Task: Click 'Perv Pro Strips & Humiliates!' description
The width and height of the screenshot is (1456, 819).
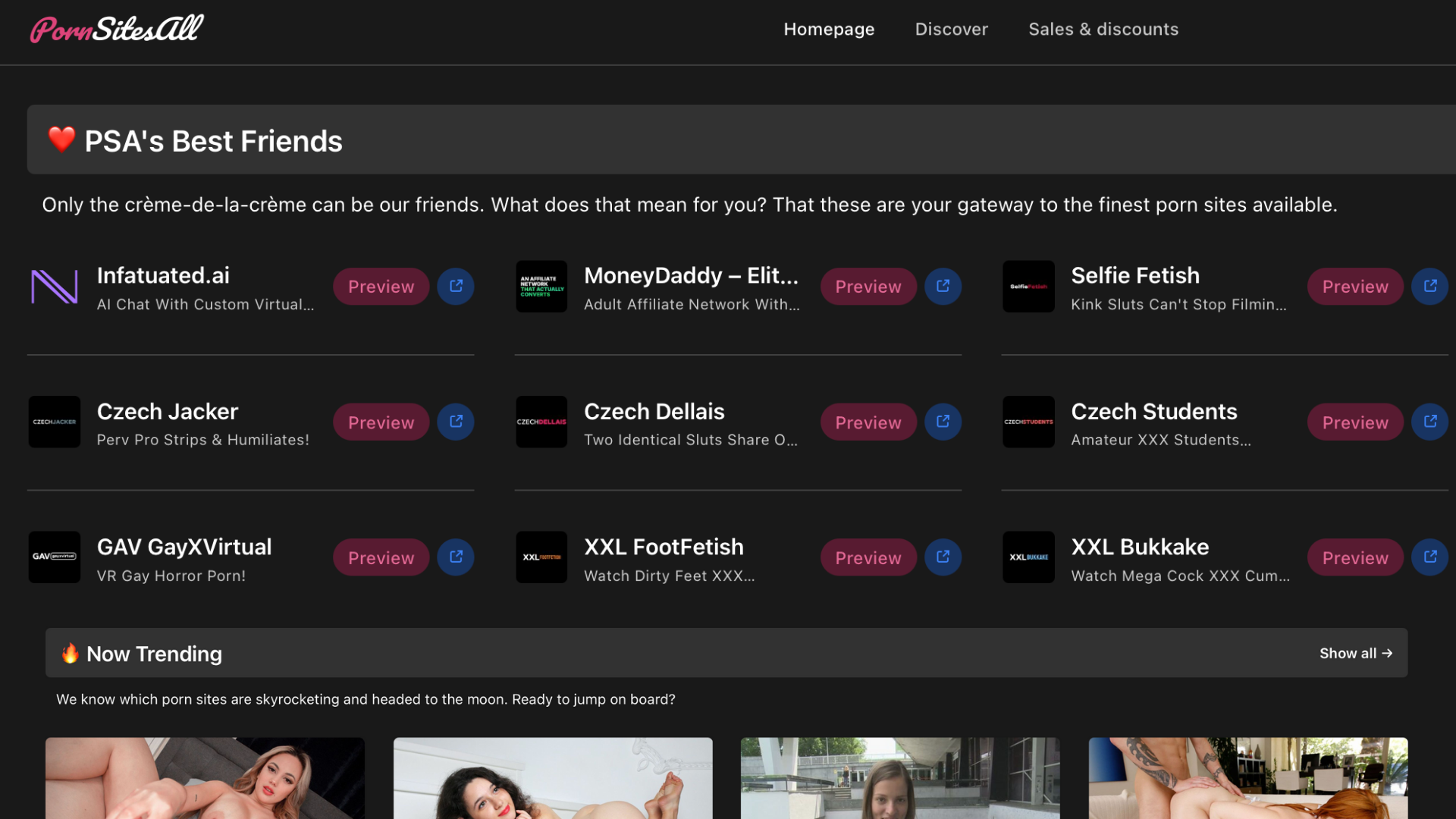Action: point(203,440)
